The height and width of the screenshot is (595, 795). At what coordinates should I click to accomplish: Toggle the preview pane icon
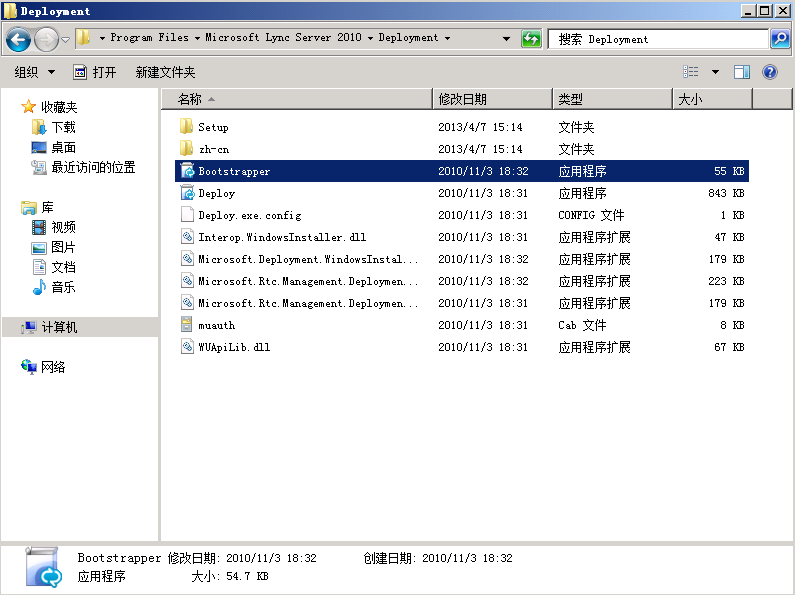coord(742,72)
